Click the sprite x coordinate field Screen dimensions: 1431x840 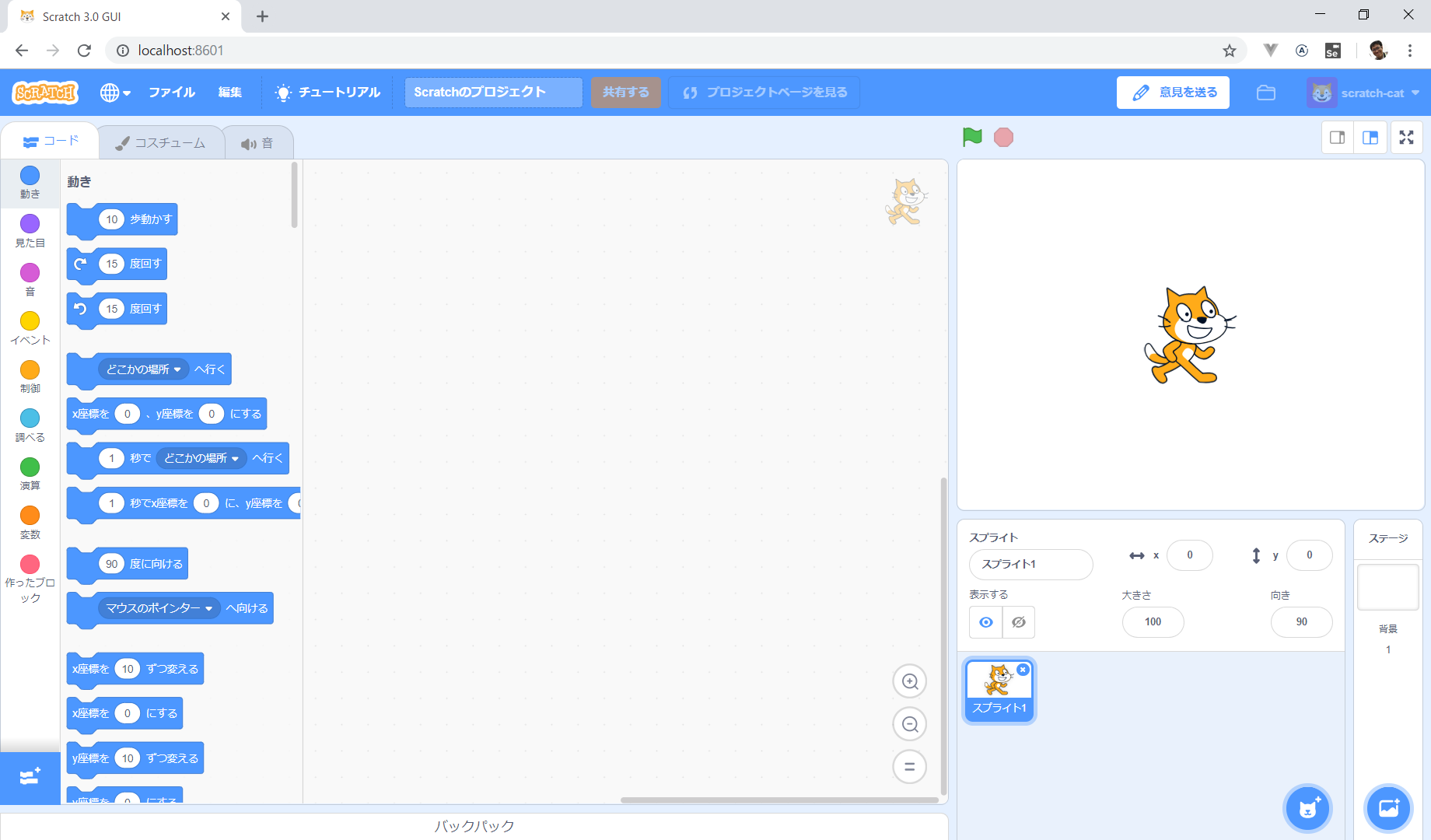pyautogui.click(x=1190, y=555)
